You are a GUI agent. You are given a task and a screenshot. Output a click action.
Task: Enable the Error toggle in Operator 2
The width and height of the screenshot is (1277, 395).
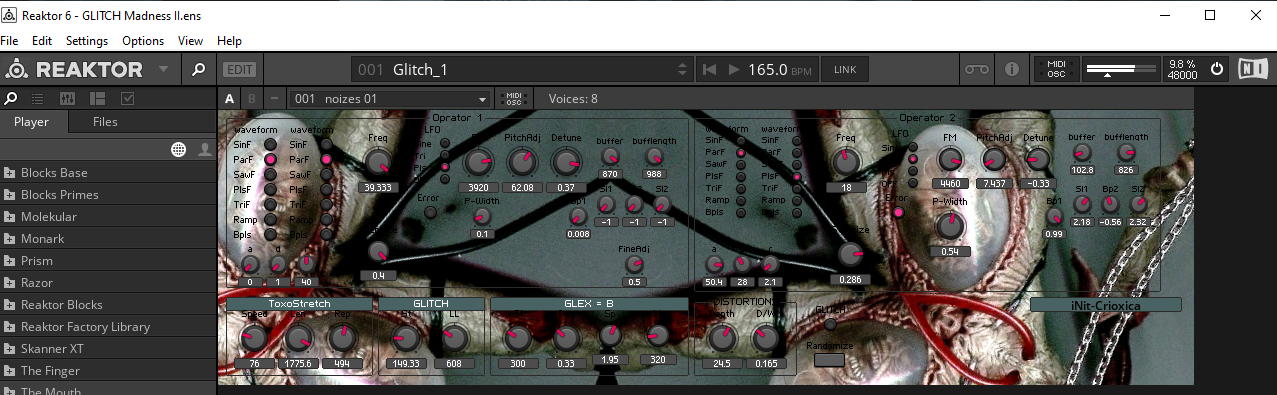(x=899, y=211)
